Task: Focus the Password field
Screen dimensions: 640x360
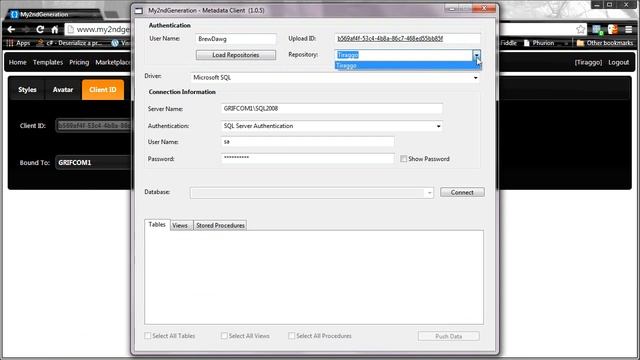Action: [307, 158]
